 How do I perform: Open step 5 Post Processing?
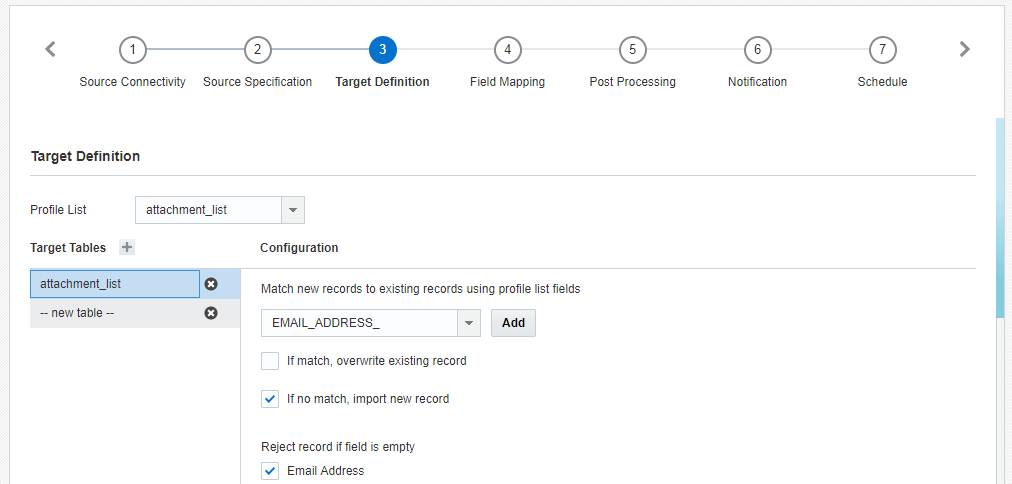pyautogui.click(x=632, y=50)
